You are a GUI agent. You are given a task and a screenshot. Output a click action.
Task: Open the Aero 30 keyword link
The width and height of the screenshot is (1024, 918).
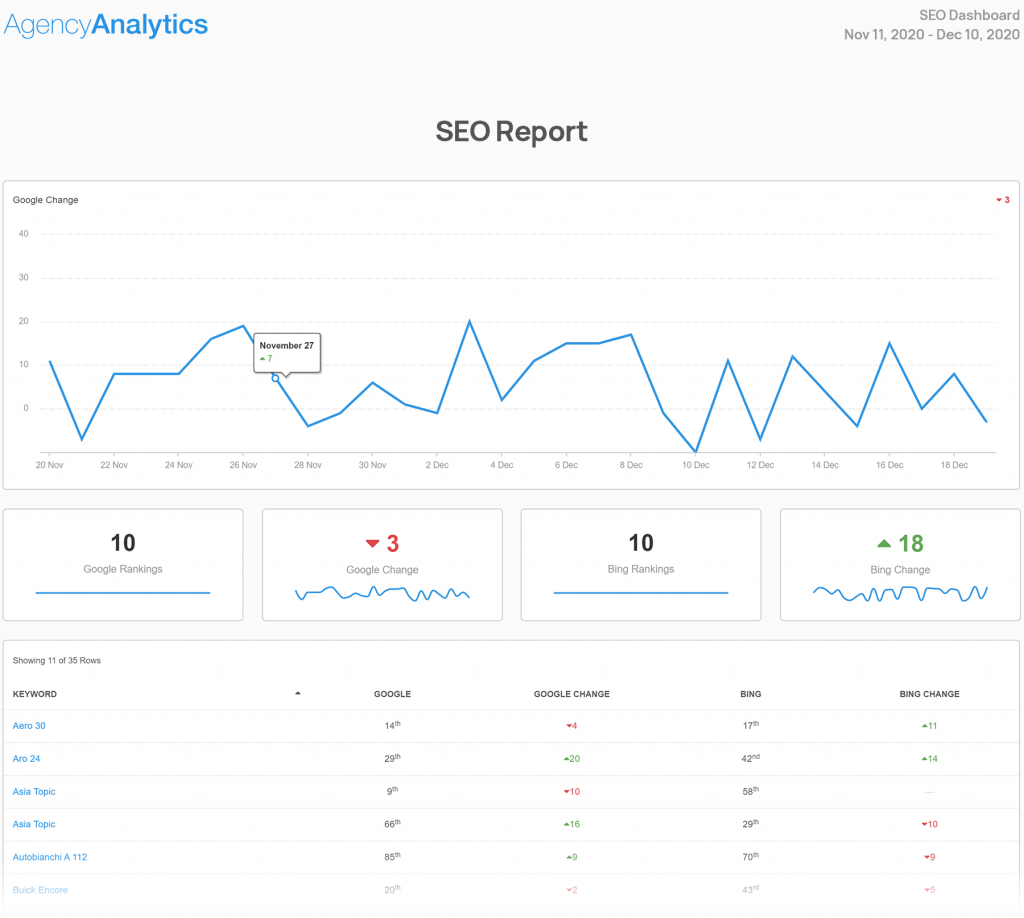click(x=29, y=726)
